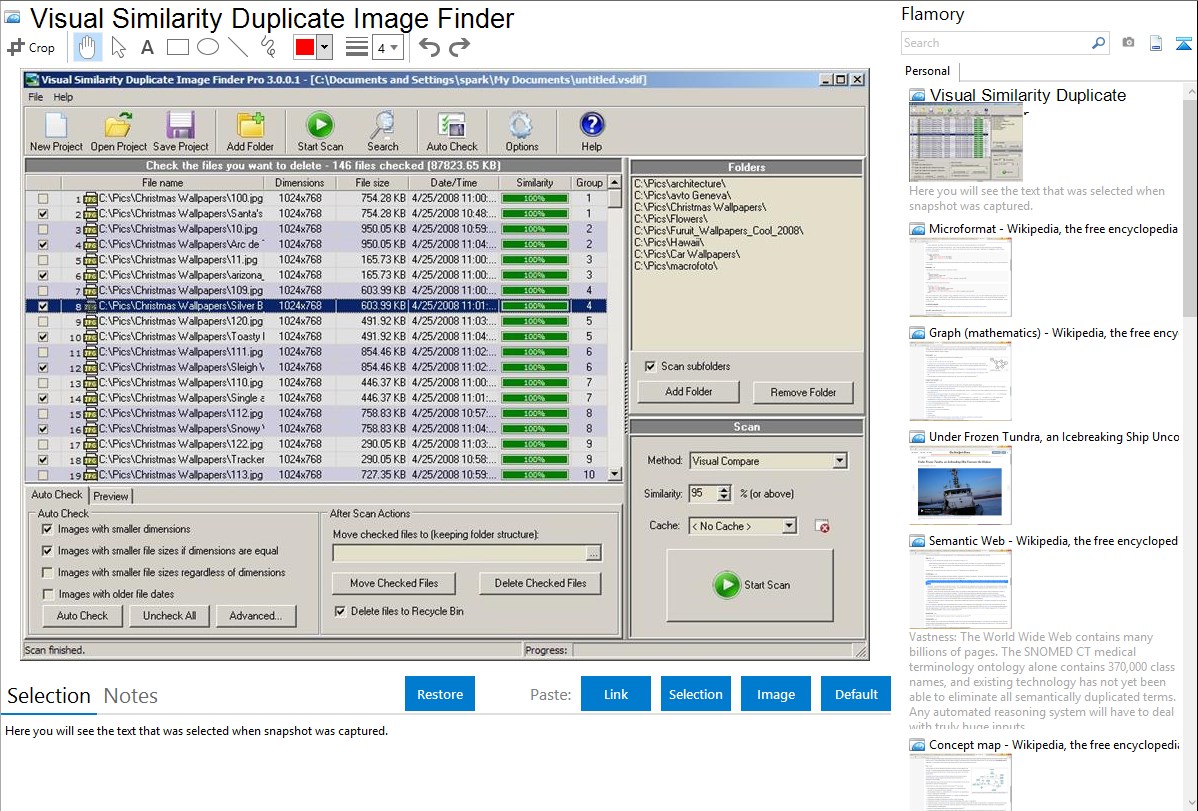The width and height of the screenshot is (1198, 811).
Task: Switch to the Notes tab
Action: (x=131, y=696)
